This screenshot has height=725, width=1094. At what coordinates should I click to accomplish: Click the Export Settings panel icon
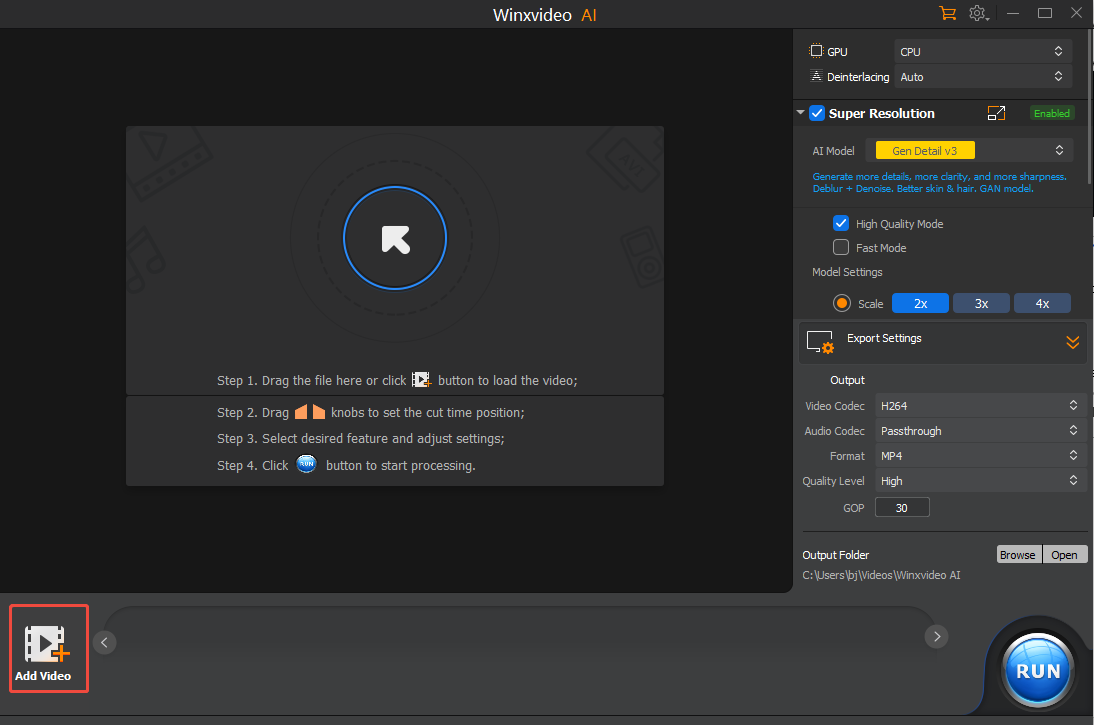coord(820,342)
